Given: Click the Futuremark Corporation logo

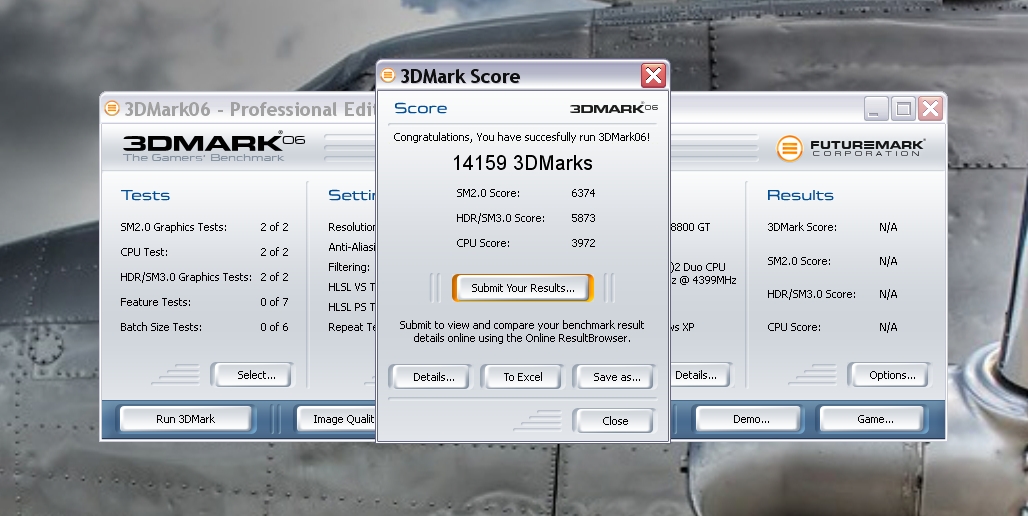Looking at the screenshot, I should point(850,148).
